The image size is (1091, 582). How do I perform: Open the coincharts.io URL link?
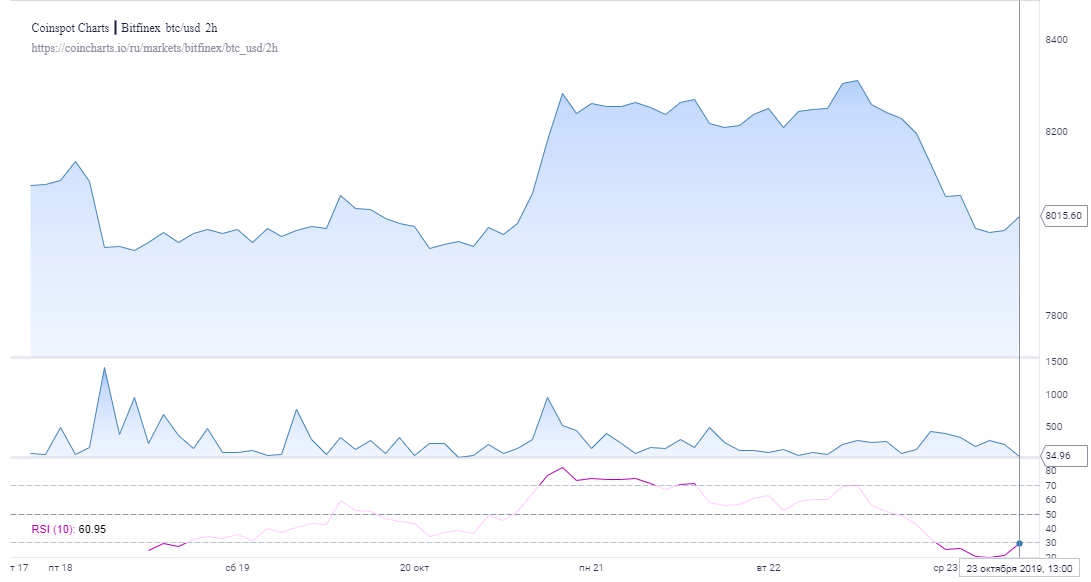pos(154,48)
